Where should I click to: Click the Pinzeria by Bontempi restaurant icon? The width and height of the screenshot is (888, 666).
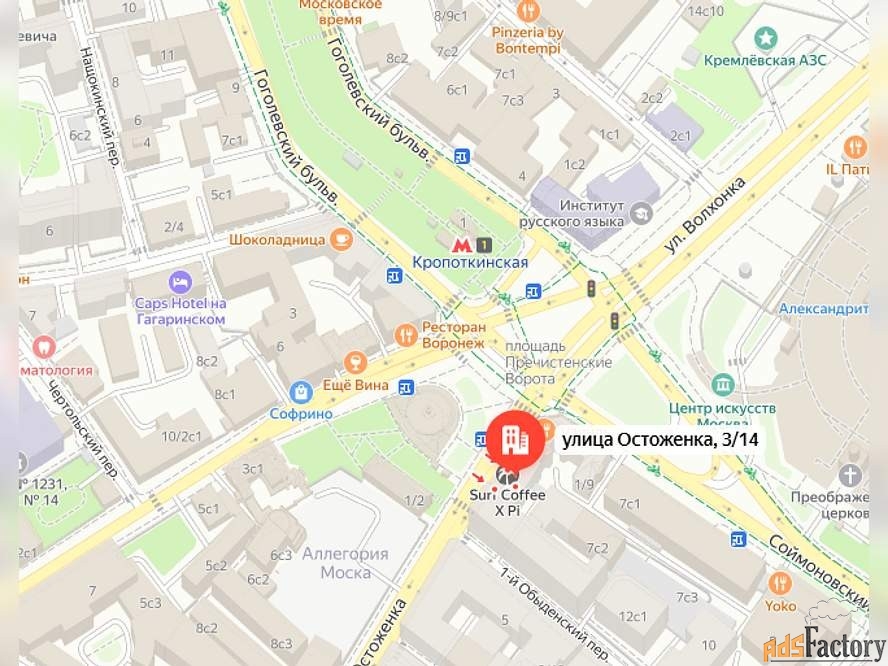pos(528,10)
